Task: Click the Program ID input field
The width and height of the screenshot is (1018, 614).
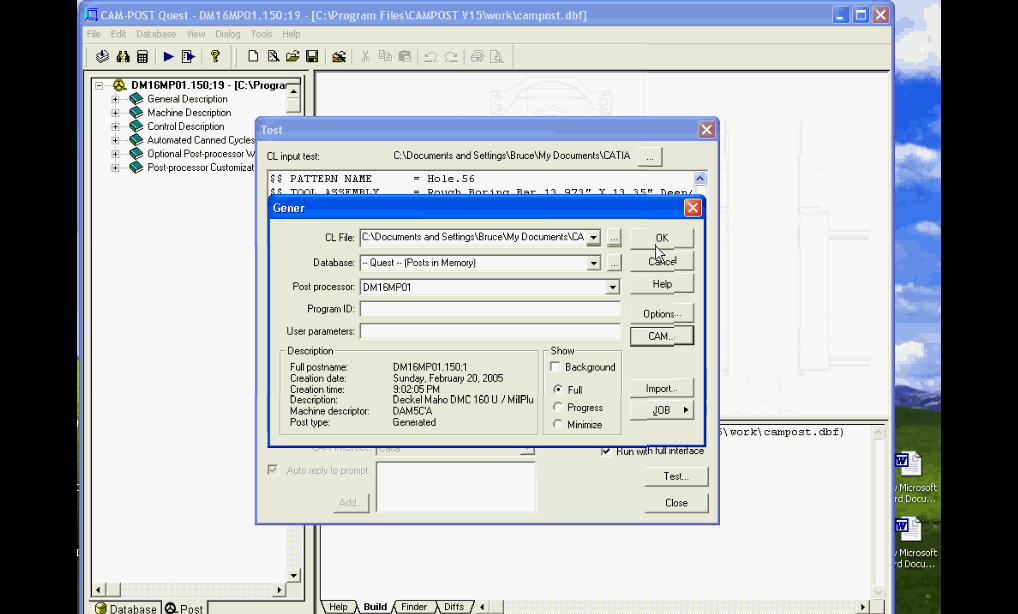Action: (490, 309)
